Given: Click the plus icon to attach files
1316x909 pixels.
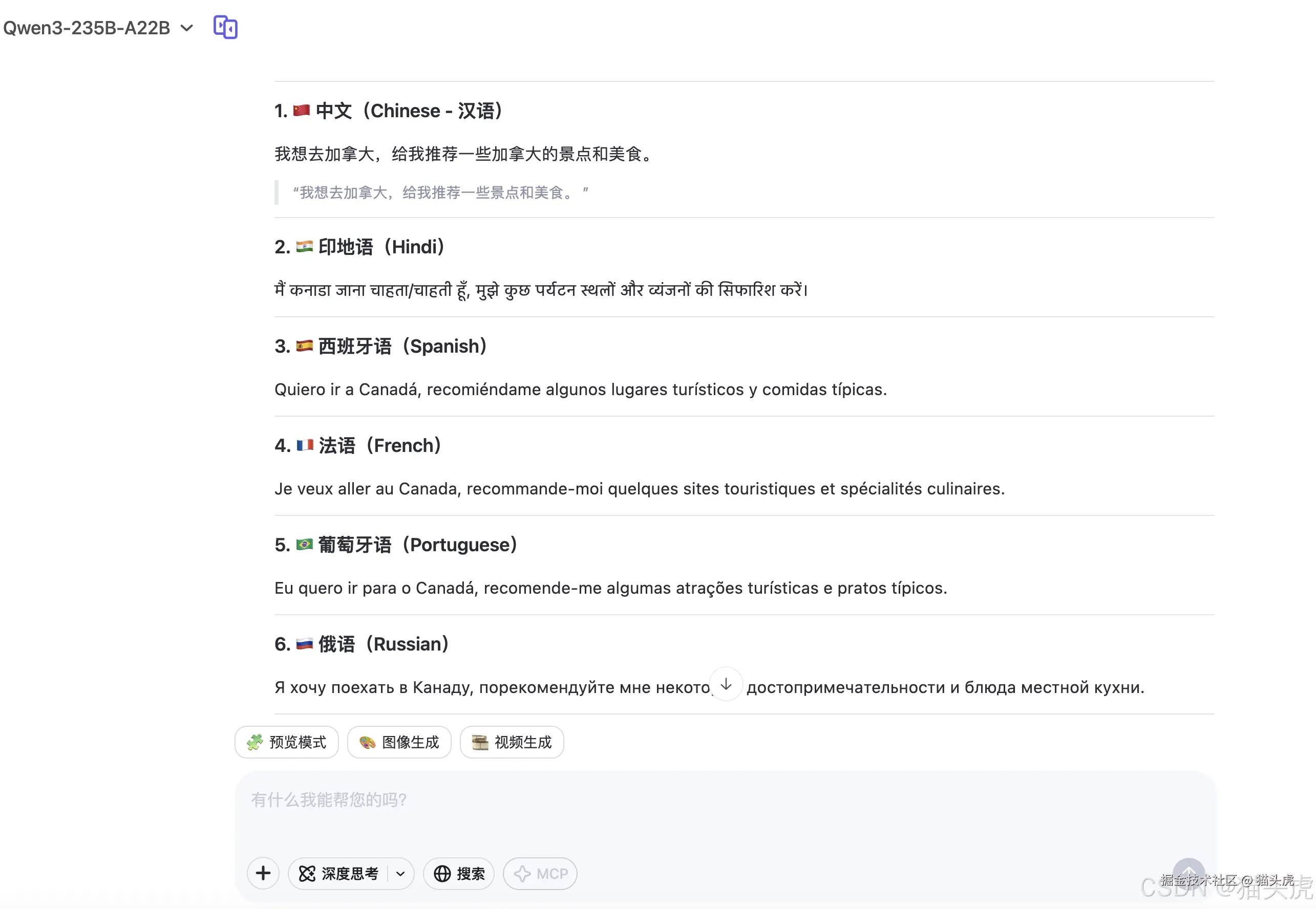Looking at the screenshot, I should point(263,873).
